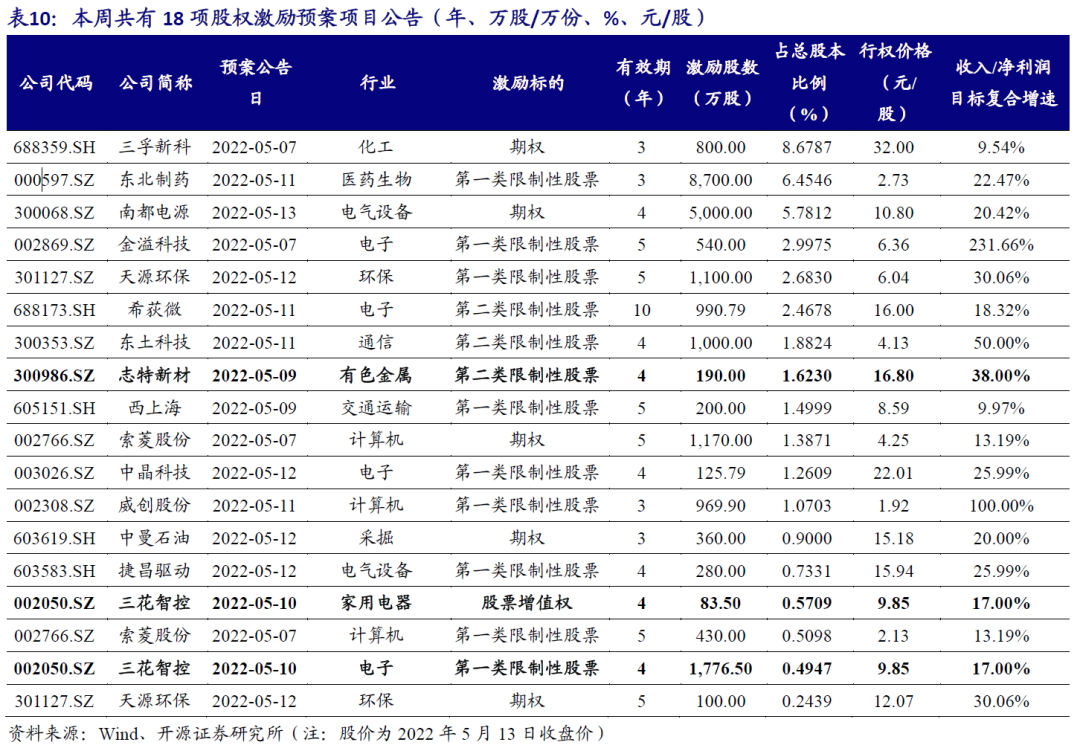The width and height of the screenshot is (1080, 748).
Task: Click the 行权价格（元/股） column header
Action: 895,83
